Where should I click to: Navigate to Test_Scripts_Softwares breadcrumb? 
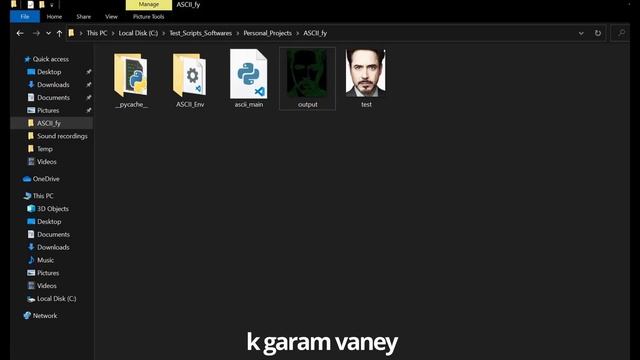tap(200, 33)
